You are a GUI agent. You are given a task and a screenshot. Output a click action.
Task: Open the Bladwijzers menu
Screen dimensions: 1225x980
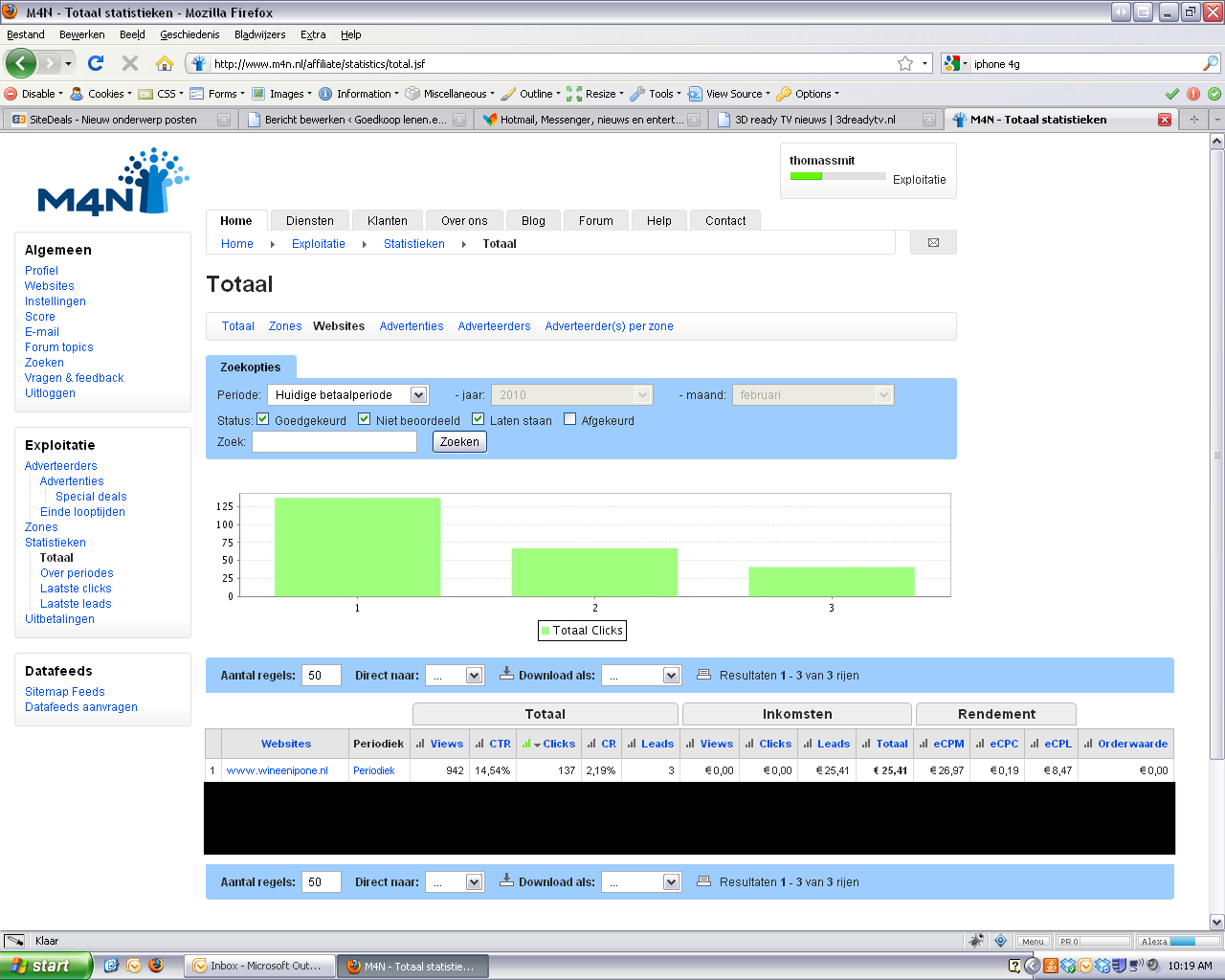(259, 34)
